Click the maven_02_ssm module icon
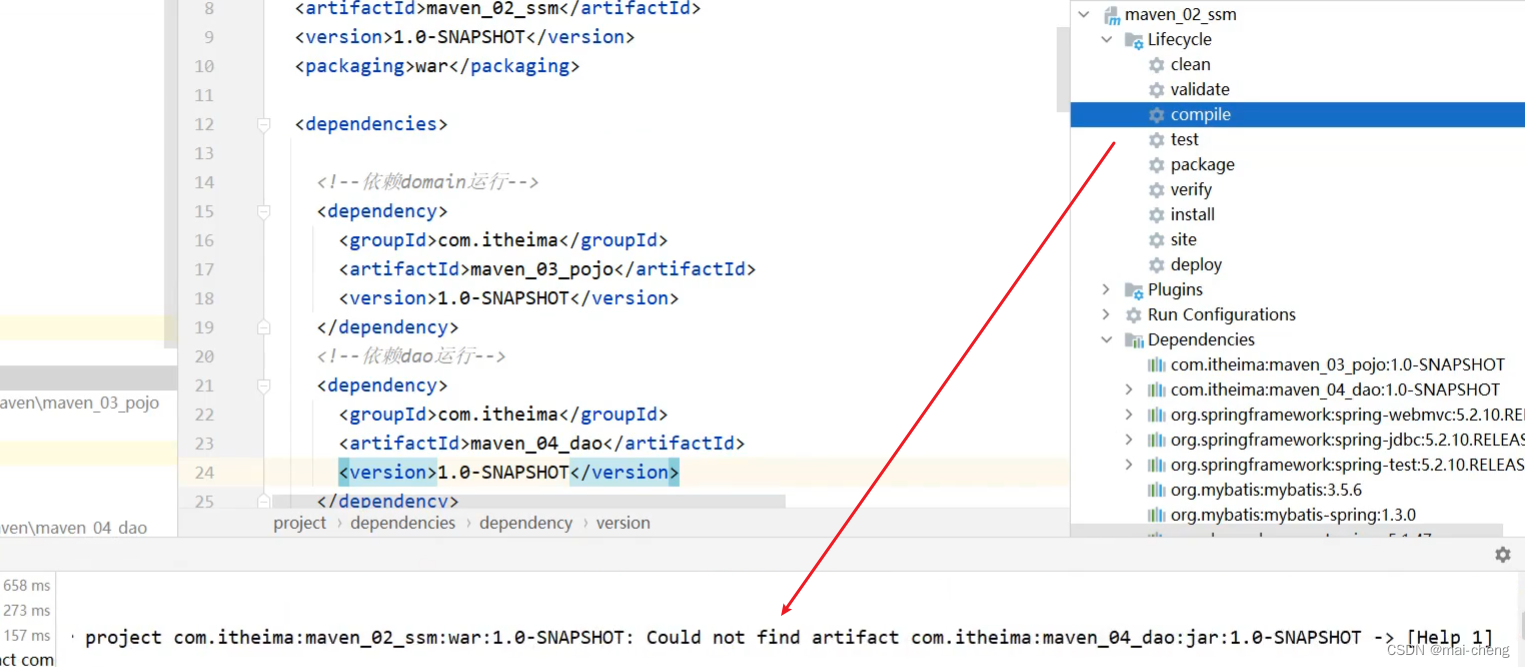 [1111, 15]
